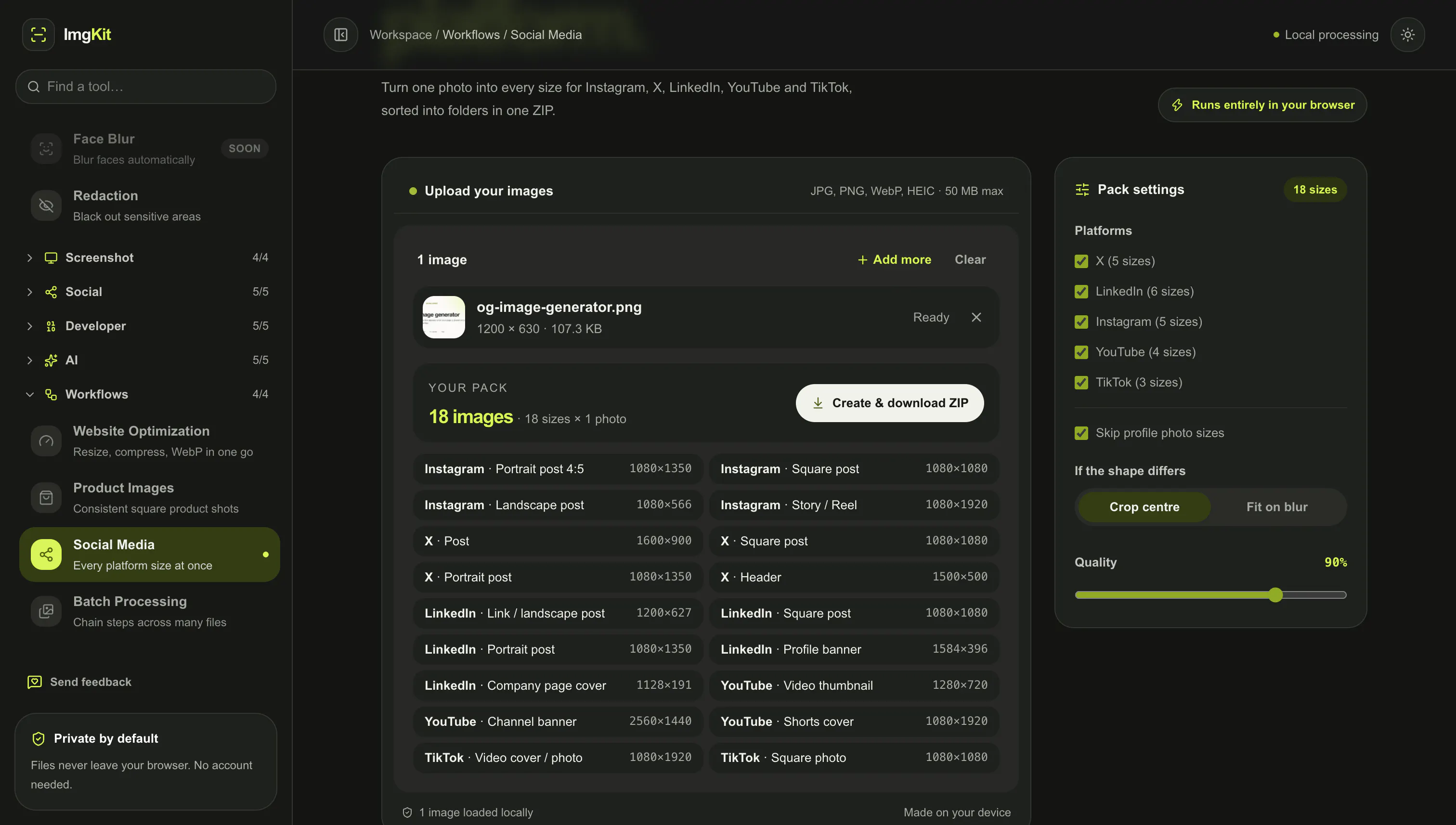This screenshot has width=1456, height=825.
Task: Click the Instagram Story / Reel size row
Action: click(x=853, y=504)
